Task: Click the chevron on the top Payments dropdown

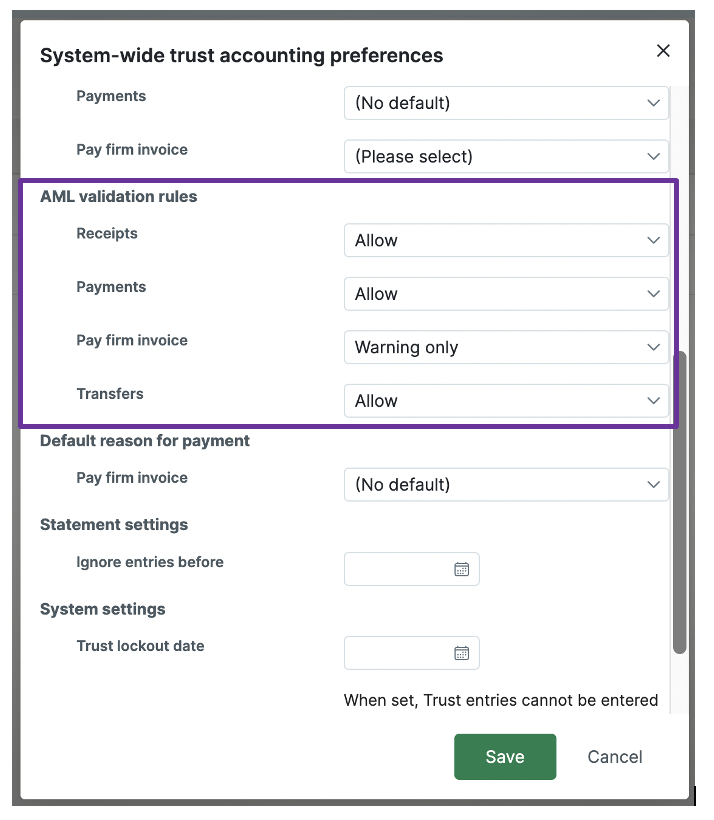Action: pyautogui.click(x=654, y=103)
